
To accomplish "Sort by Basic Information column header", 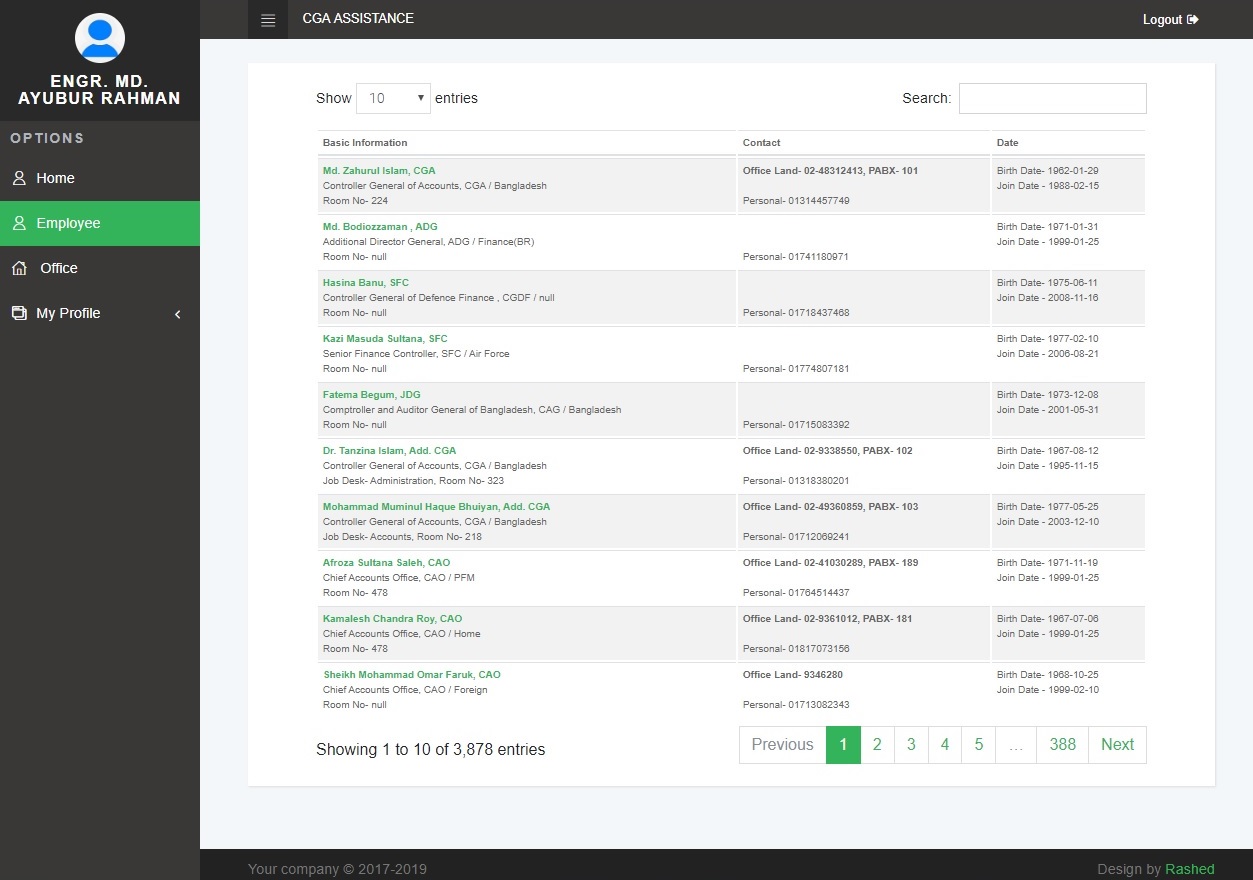I will tap(365, 143).
